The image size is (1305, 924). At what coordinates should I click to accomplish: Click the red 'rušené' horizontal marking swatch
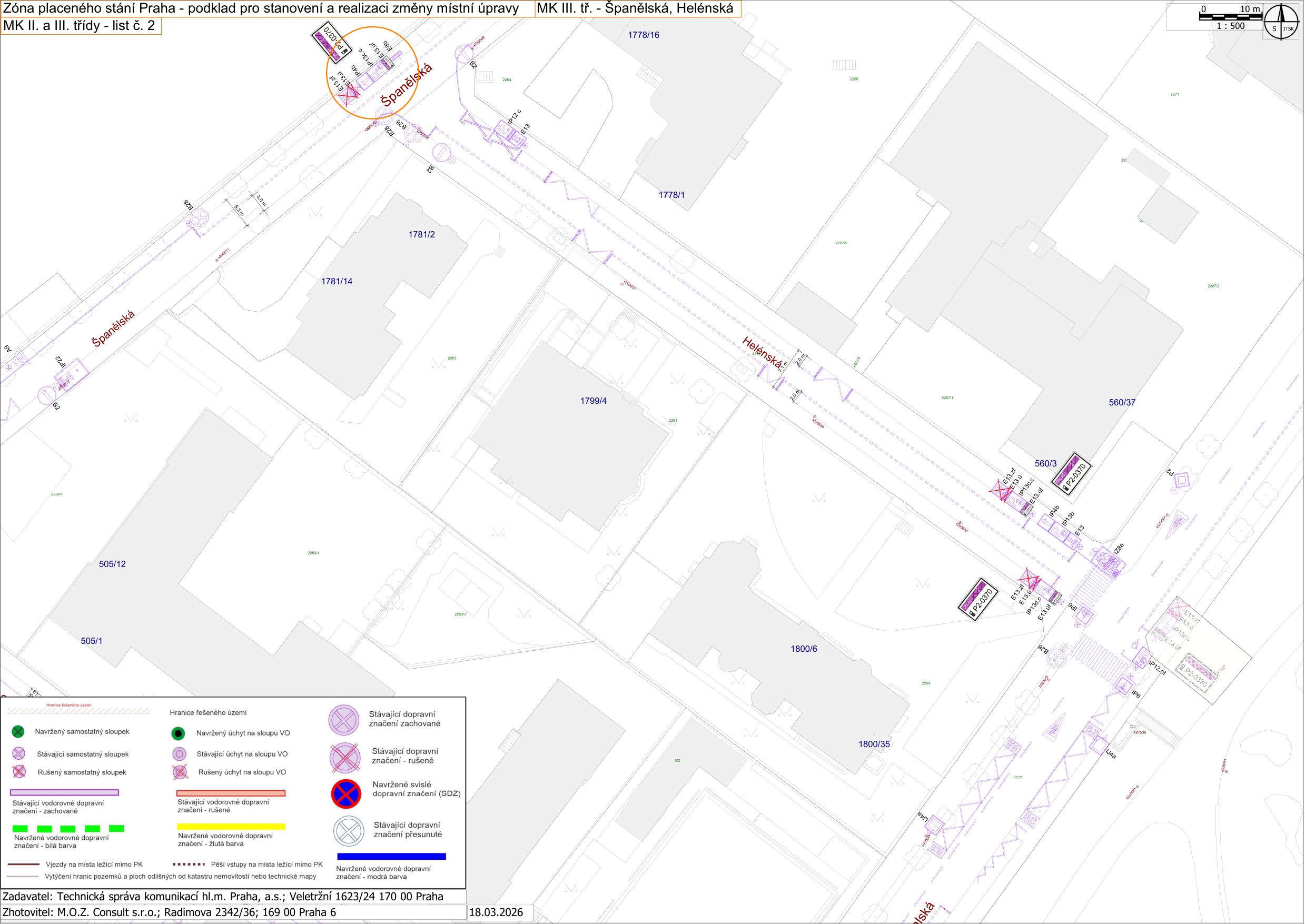click(x=231, y=793)
